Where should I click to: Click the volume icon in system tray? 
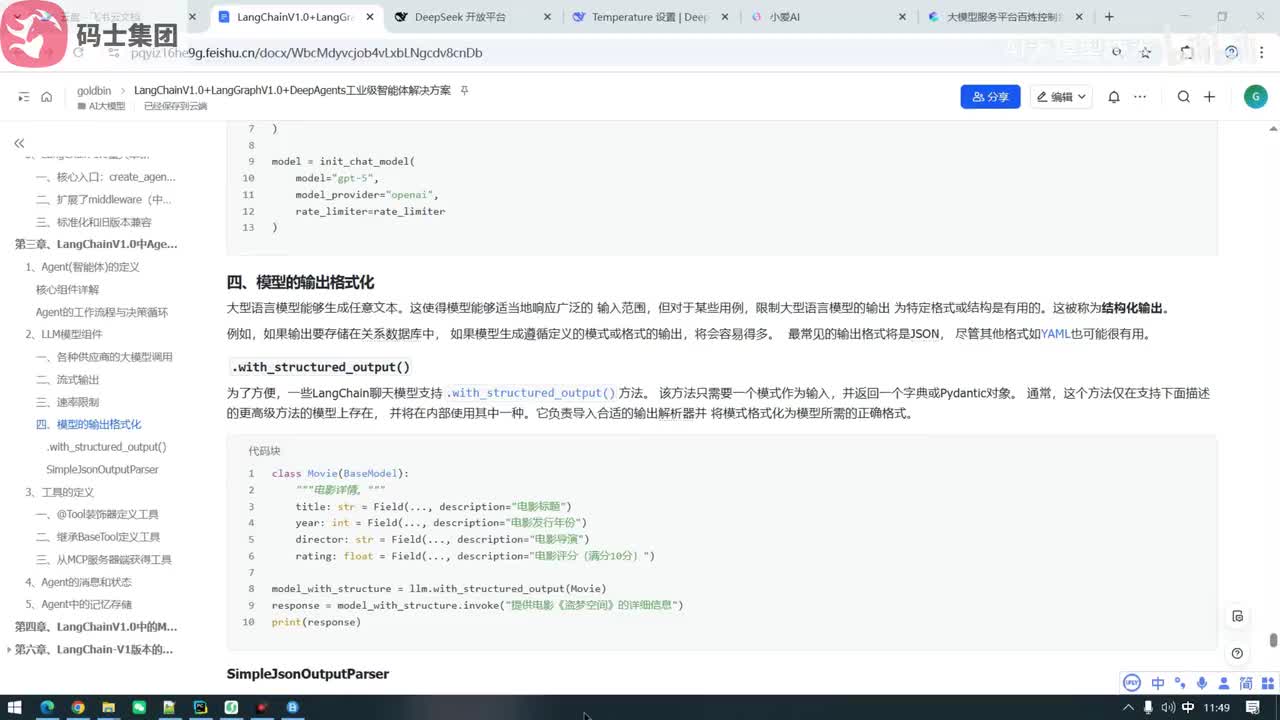1169,707
